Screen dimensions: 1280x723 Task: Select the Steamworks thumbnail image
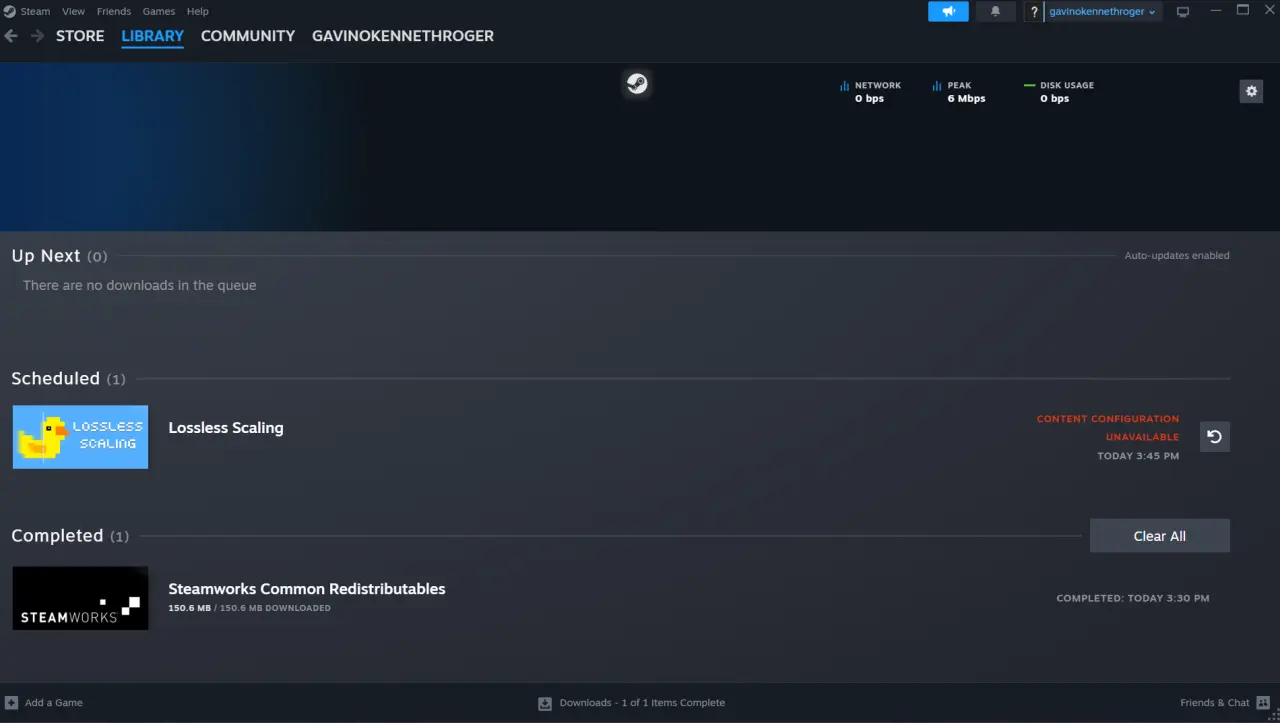pos(80,598)
